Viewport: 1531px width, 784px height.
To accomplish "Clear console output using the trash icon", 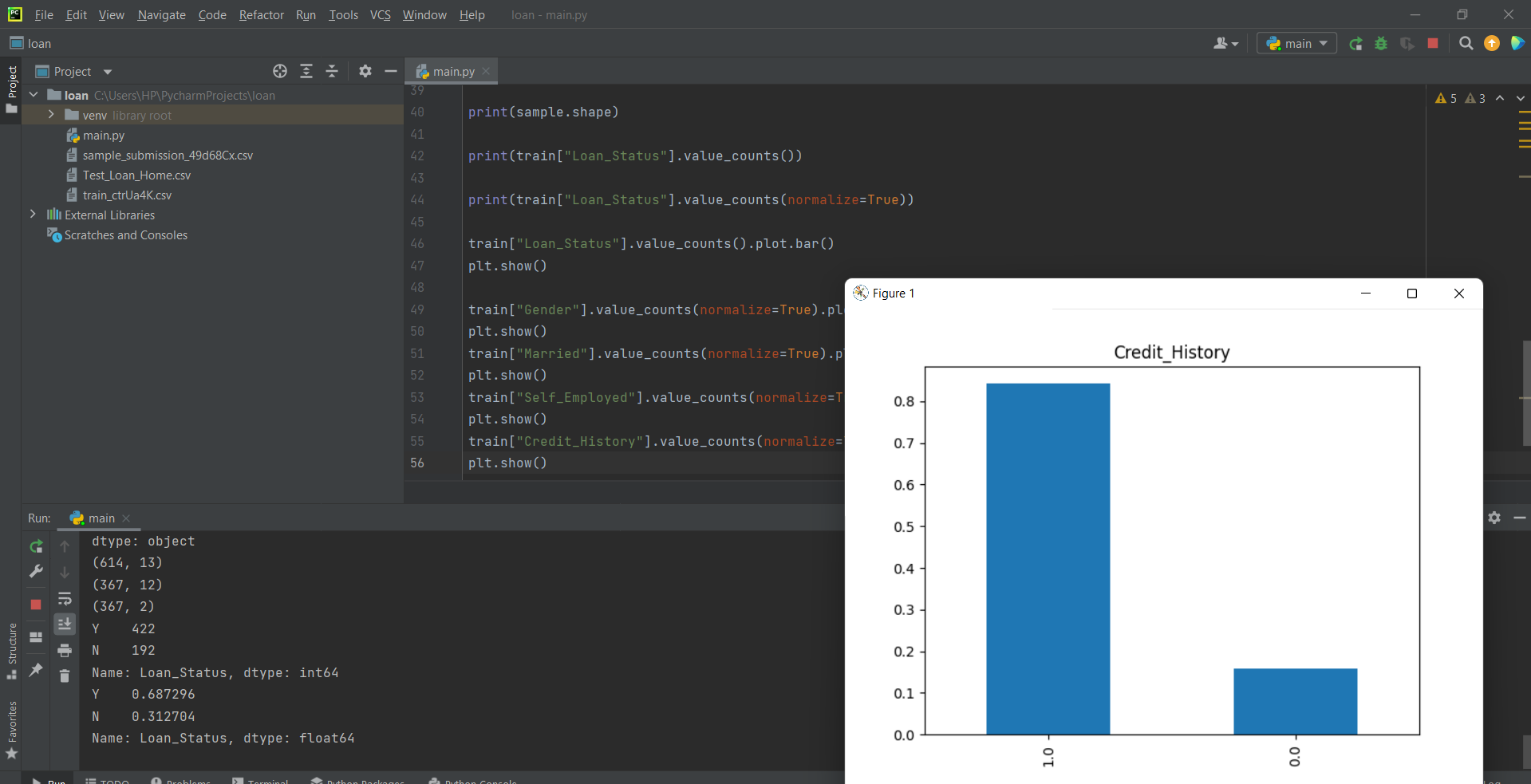I will pos(65,676).
